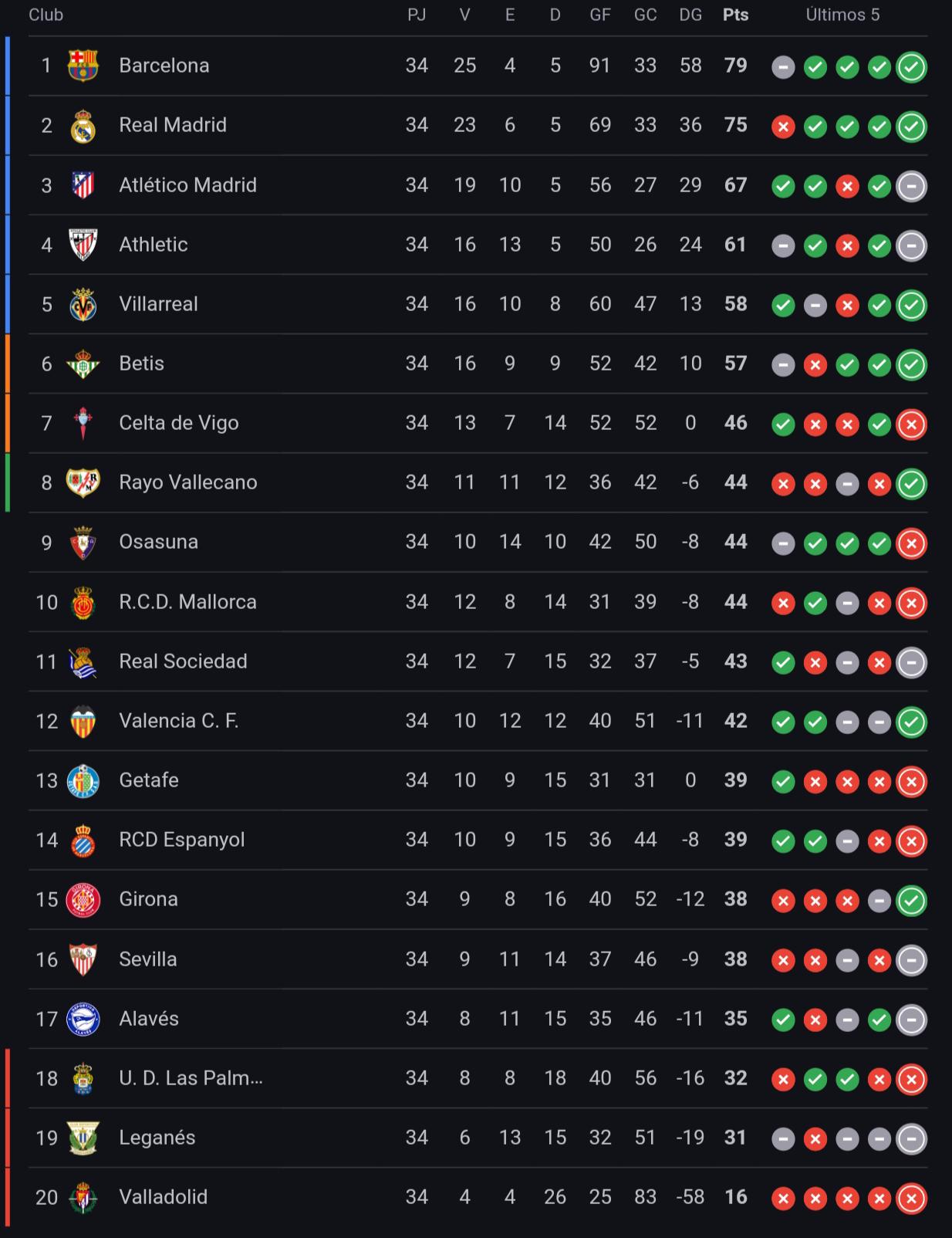Open the Athletic team name link

click(x=154, y=245)
